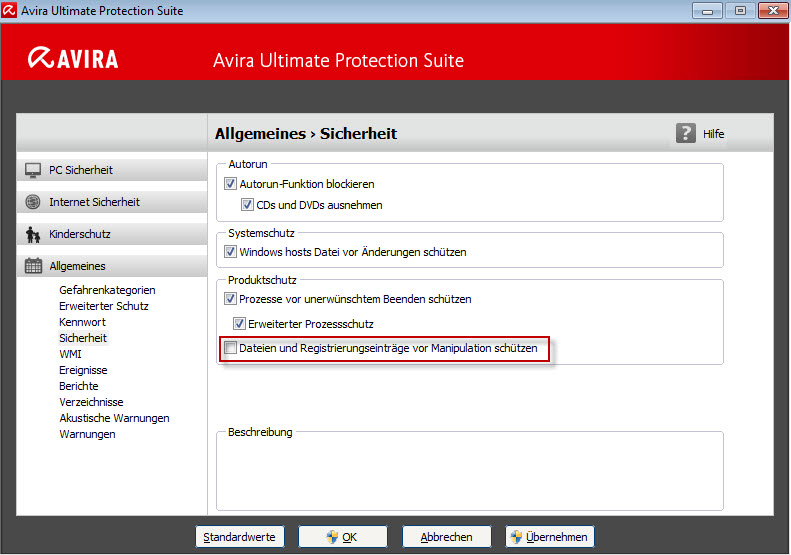Uncheck Autorun-Funktion blockieren

click(x=231, y=184)
